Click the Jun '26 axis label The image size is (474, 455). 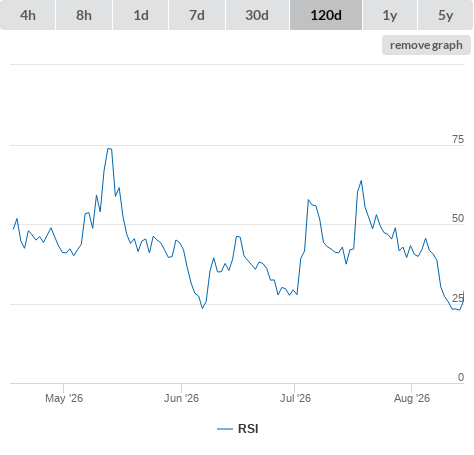(181, 398)
